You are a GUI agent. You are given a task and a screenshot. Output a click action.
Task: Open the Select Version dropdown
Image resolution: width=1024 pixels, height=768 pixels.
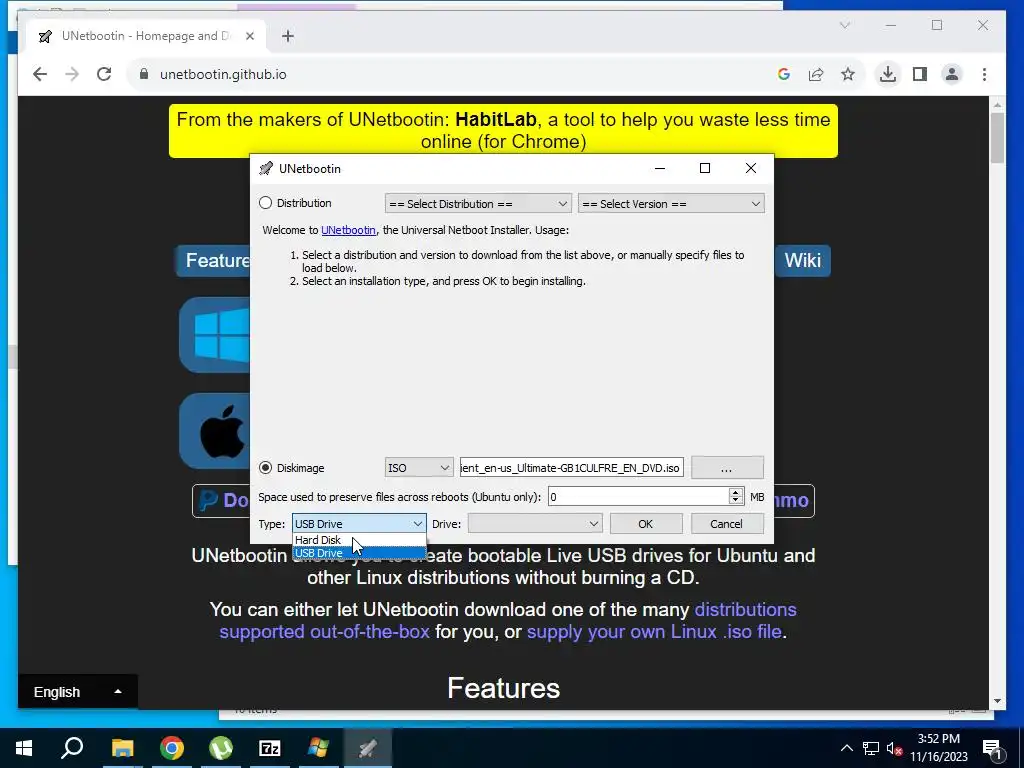(x=671, y=204)
